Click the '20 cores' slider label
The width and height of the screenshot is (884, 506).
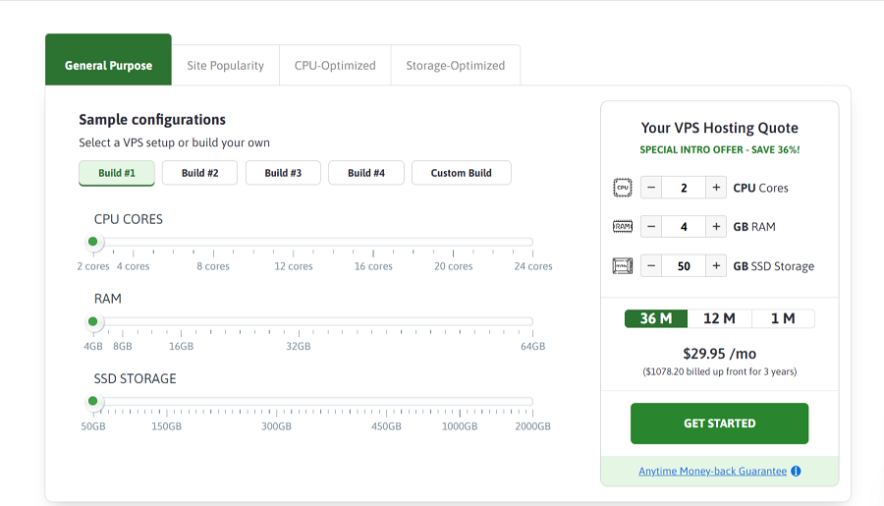point(453,266)
